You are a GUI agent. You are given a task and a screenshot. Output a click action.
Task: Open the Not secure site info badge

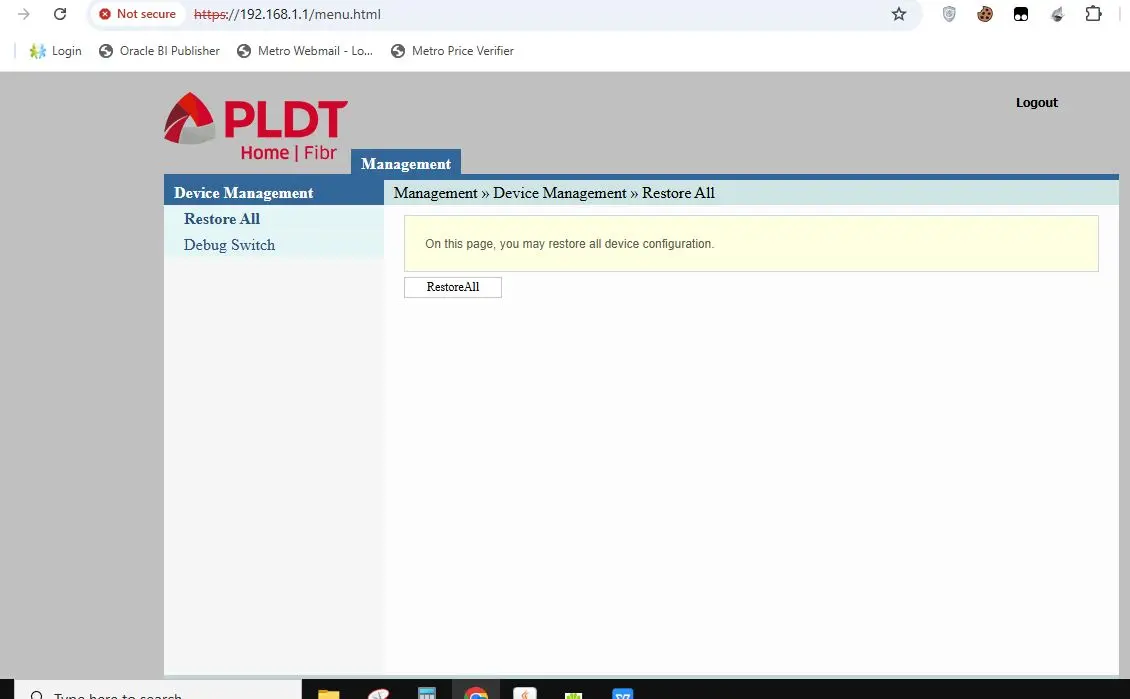tap(137, 14)
